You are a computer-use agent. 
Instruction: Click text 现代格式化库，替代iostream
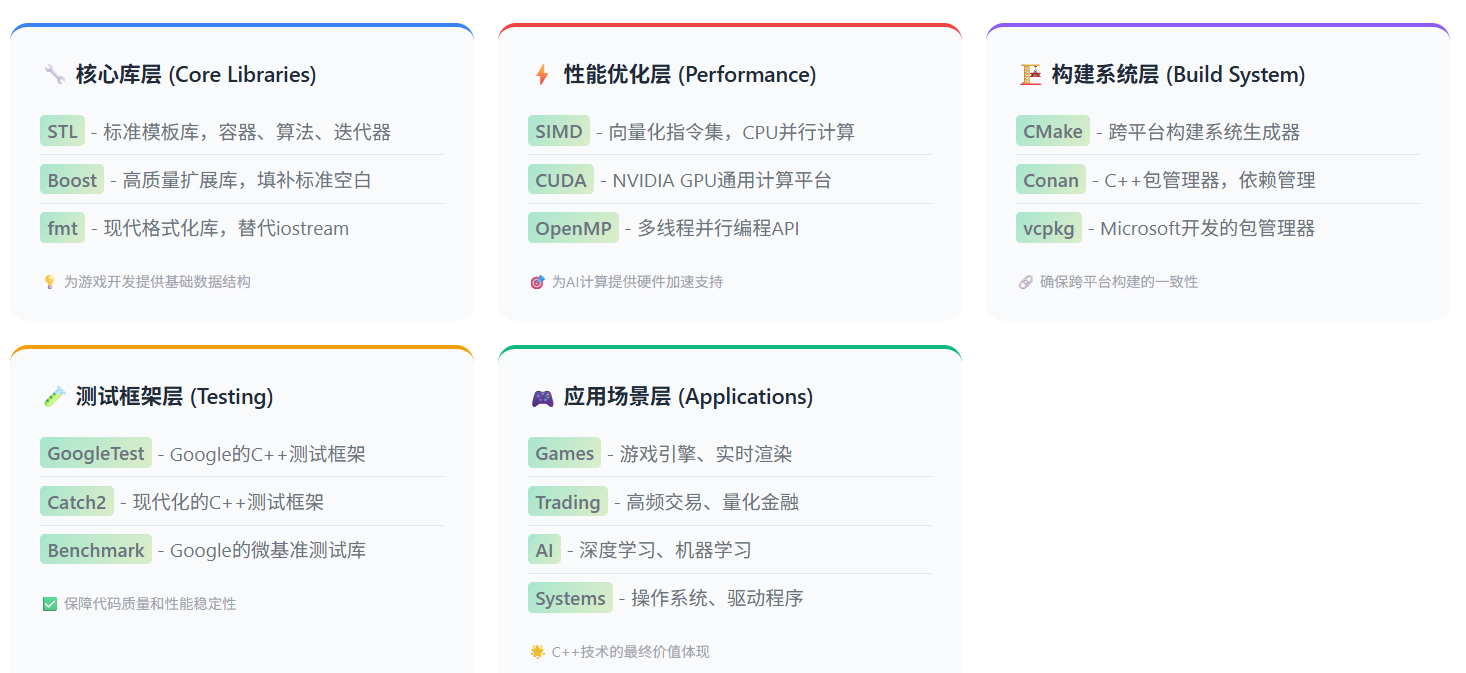226,229
